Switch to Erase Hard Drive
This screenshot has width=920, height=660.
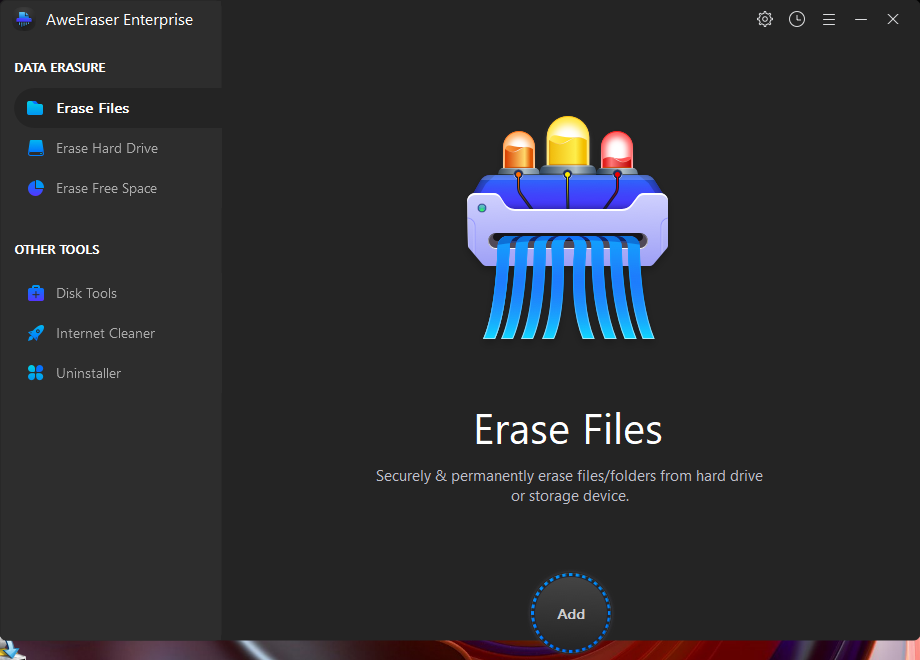118,148
